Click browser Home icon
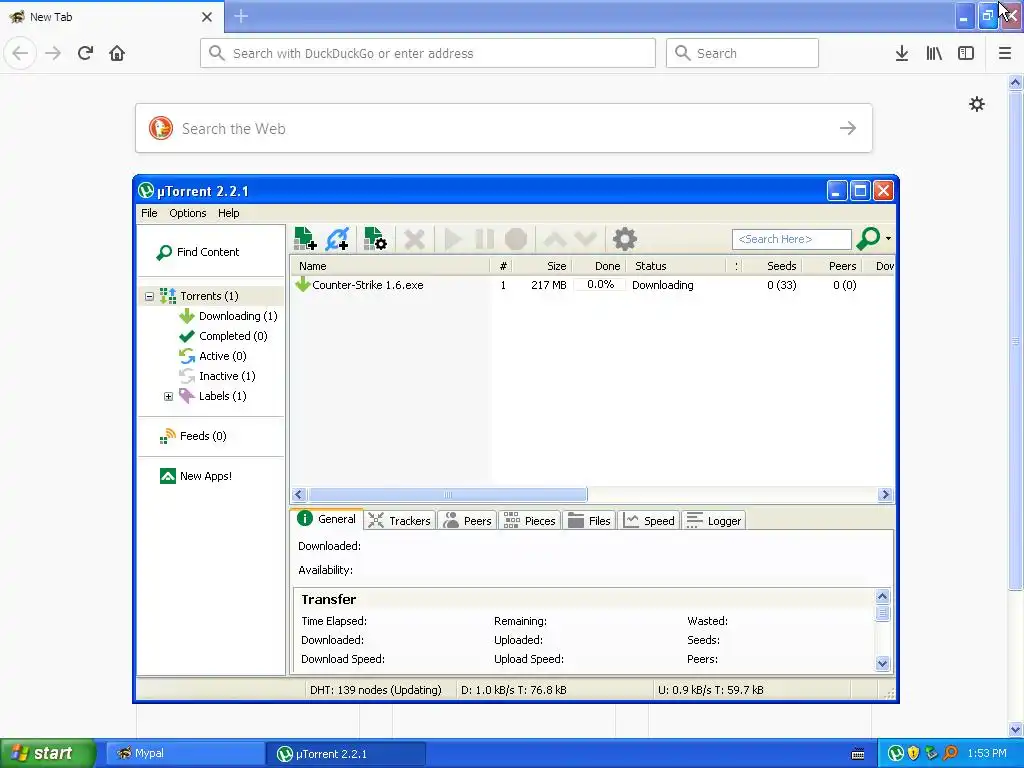The image size is (1024, 768). 117,53
